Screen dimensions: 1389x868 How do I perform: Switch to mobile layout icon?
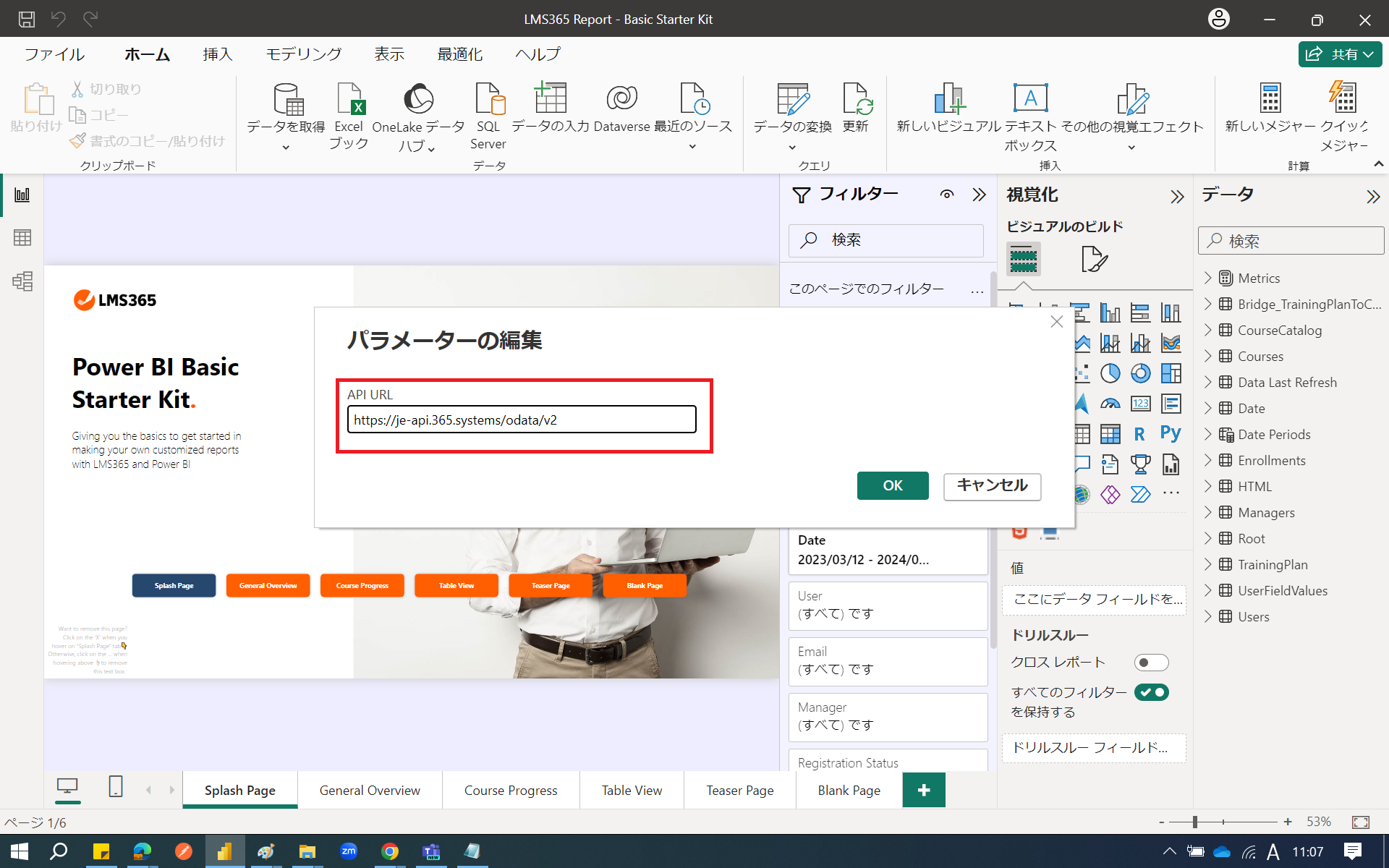(115, 787)
